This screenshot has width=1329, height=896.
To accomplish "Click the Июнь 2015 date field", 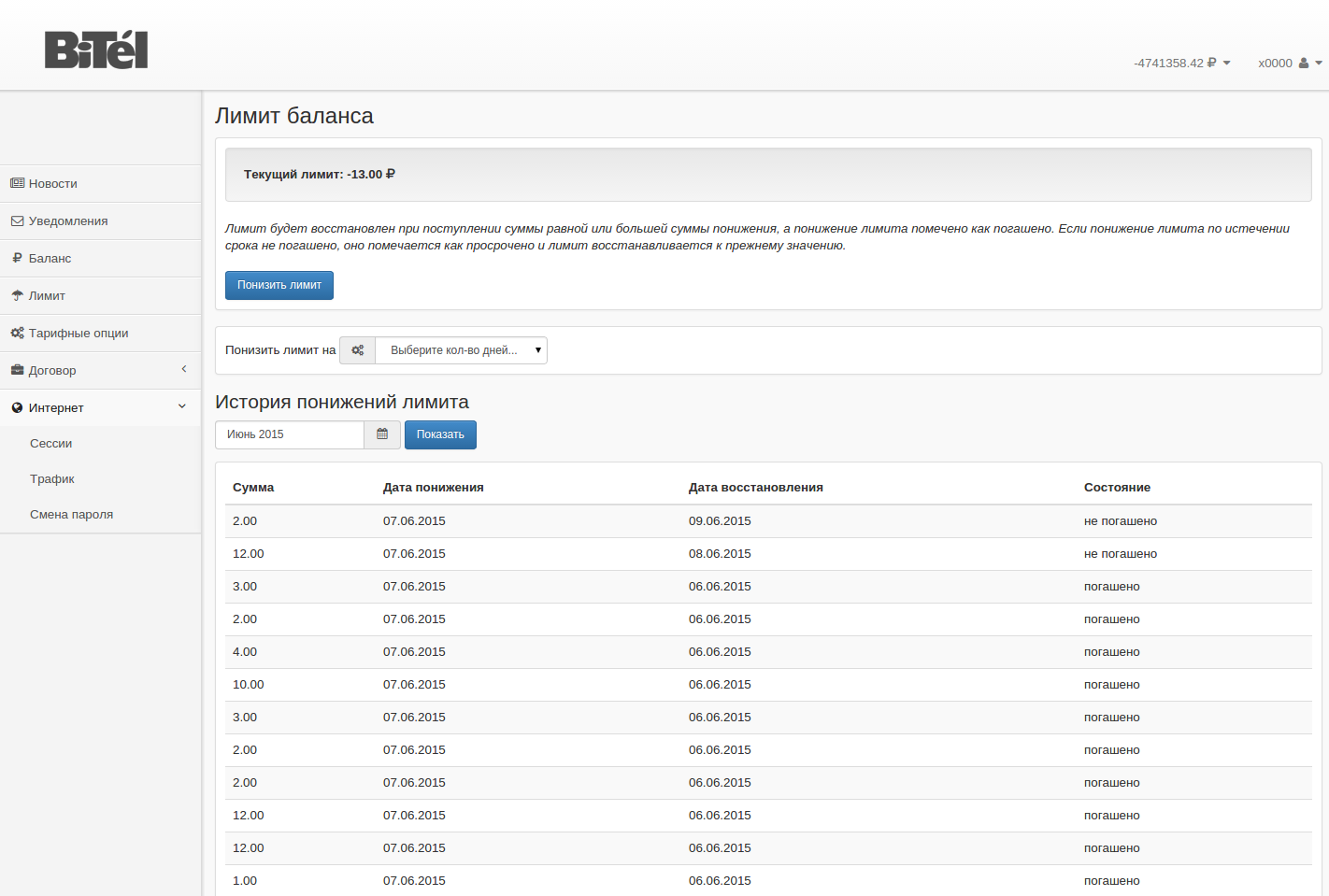I will (290, 434).
